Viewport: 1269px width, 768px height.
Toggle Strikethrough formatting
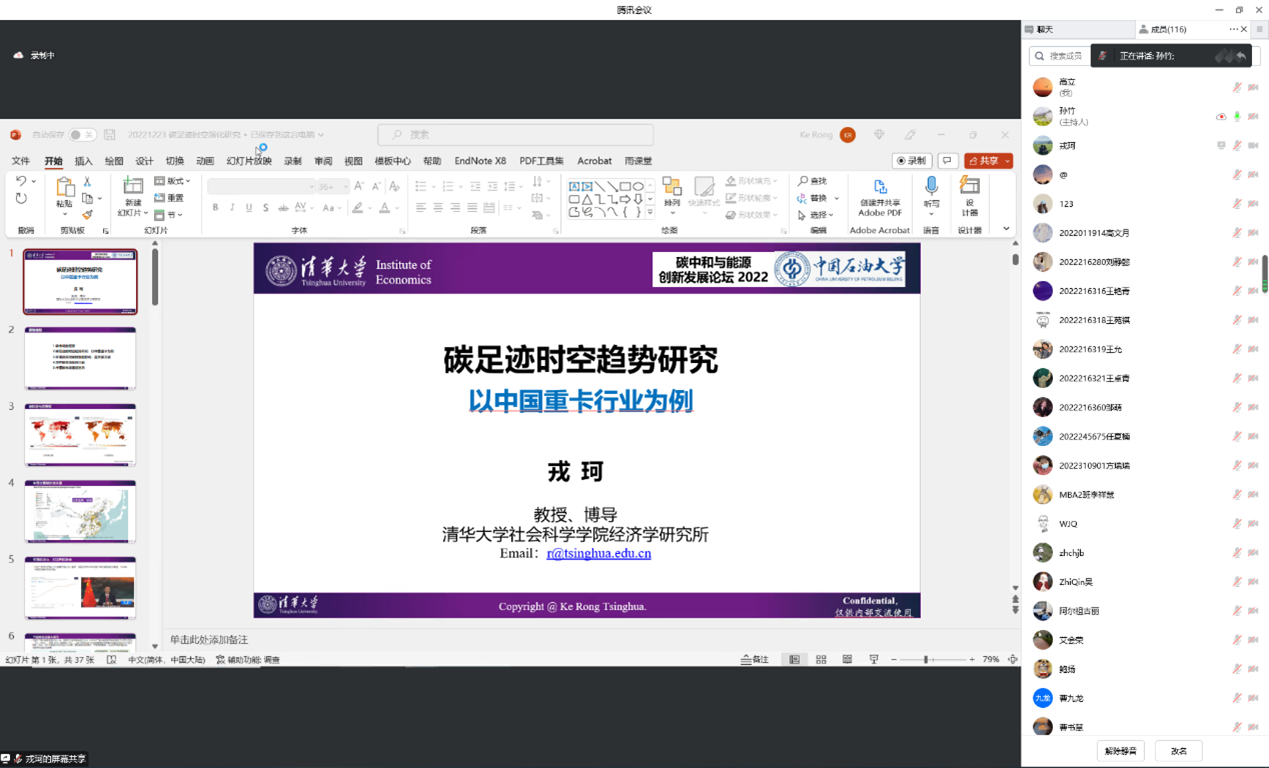point(266,206)
